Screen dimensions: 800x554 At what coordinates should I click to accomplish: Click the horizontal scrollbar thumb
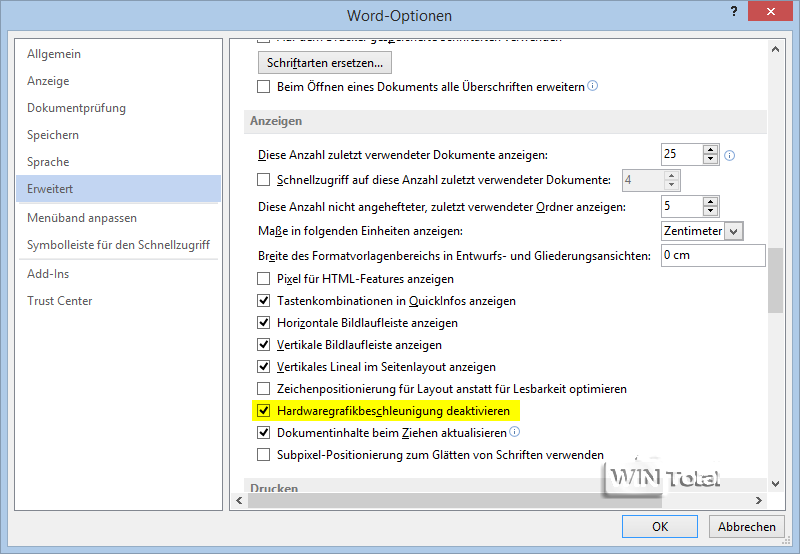click(455, 500)
